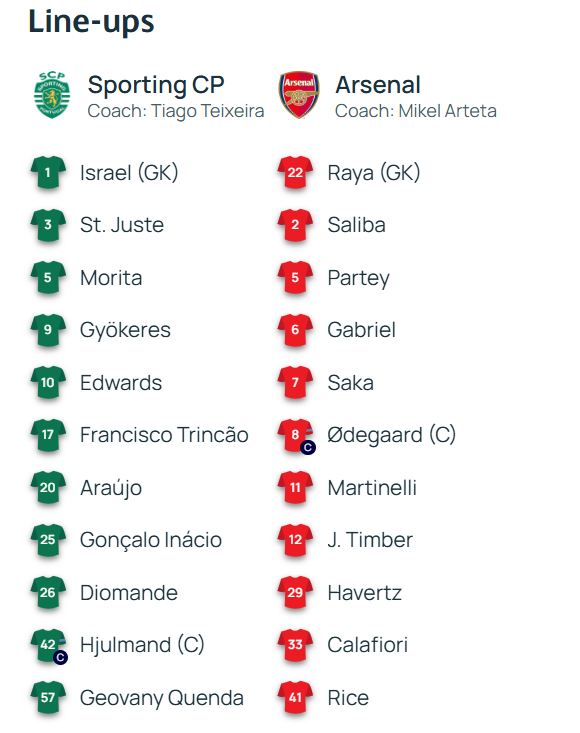This screenshot has width=580, height=733.
Task: Click Ødegaard's captain shirt number 8
Action: point(296,436)
